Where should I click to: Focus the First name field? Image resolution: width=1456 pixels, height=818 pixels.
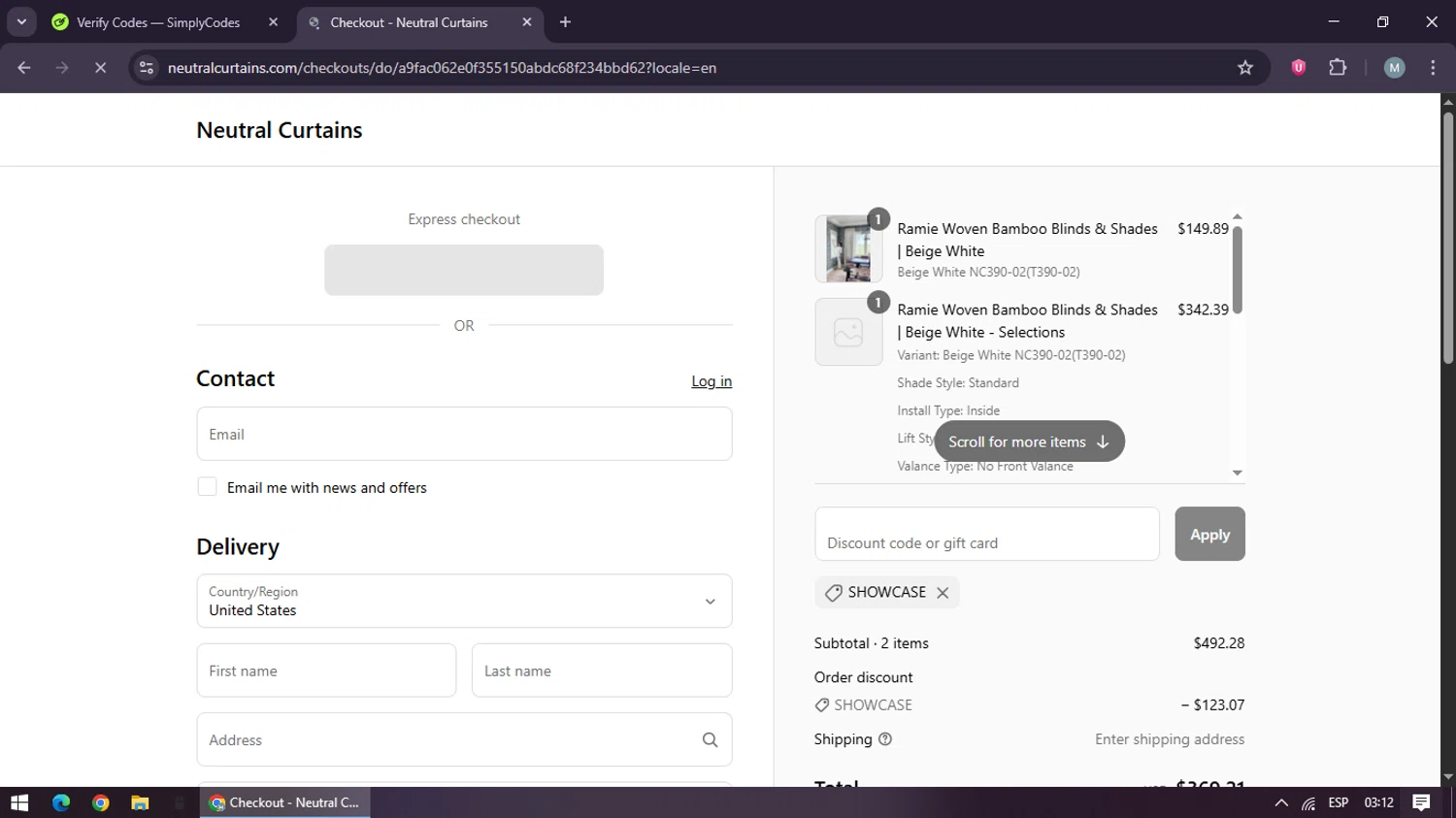(326, 671)
